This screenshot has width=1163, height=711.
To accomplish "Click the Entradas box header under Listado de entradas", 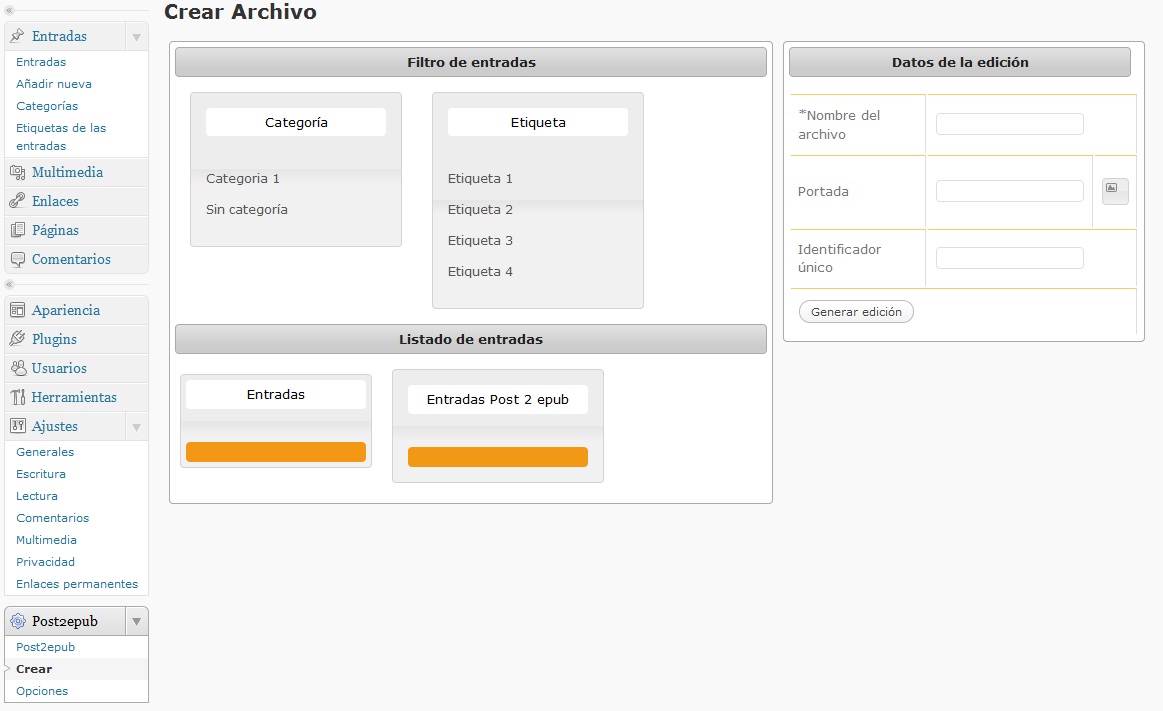I will pos(276,394).
